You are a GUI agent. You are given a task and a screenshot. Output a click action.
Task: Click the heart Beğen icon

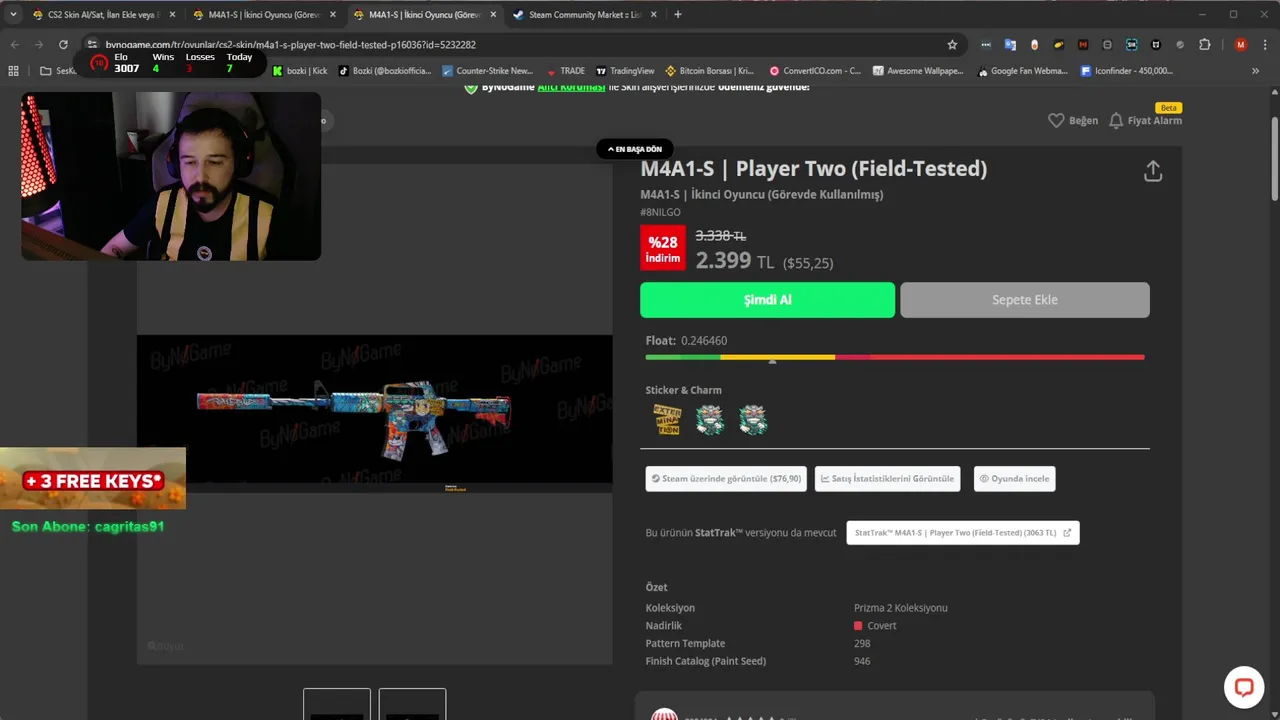[x=1056, y=120]
